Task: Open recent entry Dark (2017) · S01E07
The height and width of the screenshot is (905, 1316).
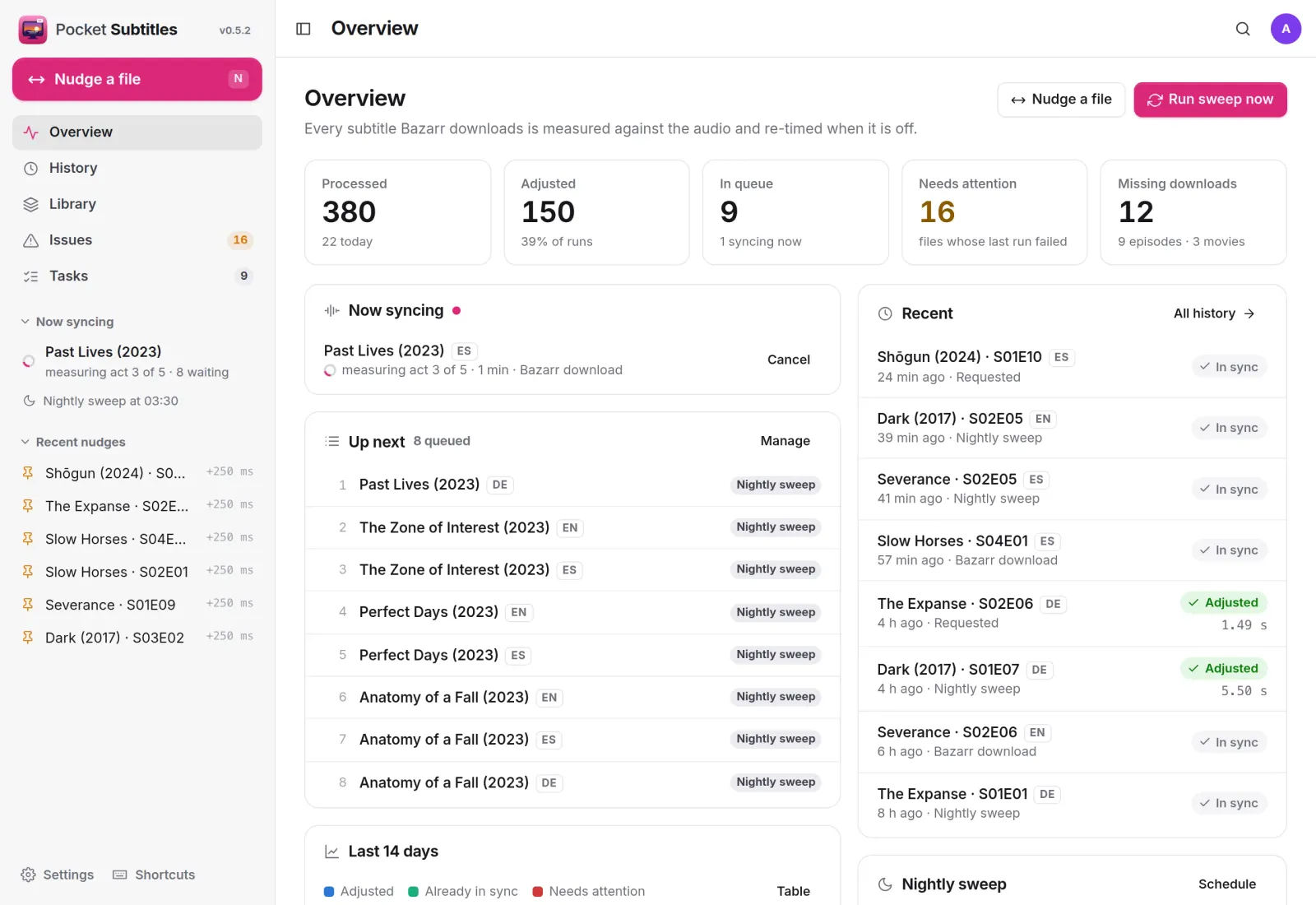Action: [x=1072, y=679]
